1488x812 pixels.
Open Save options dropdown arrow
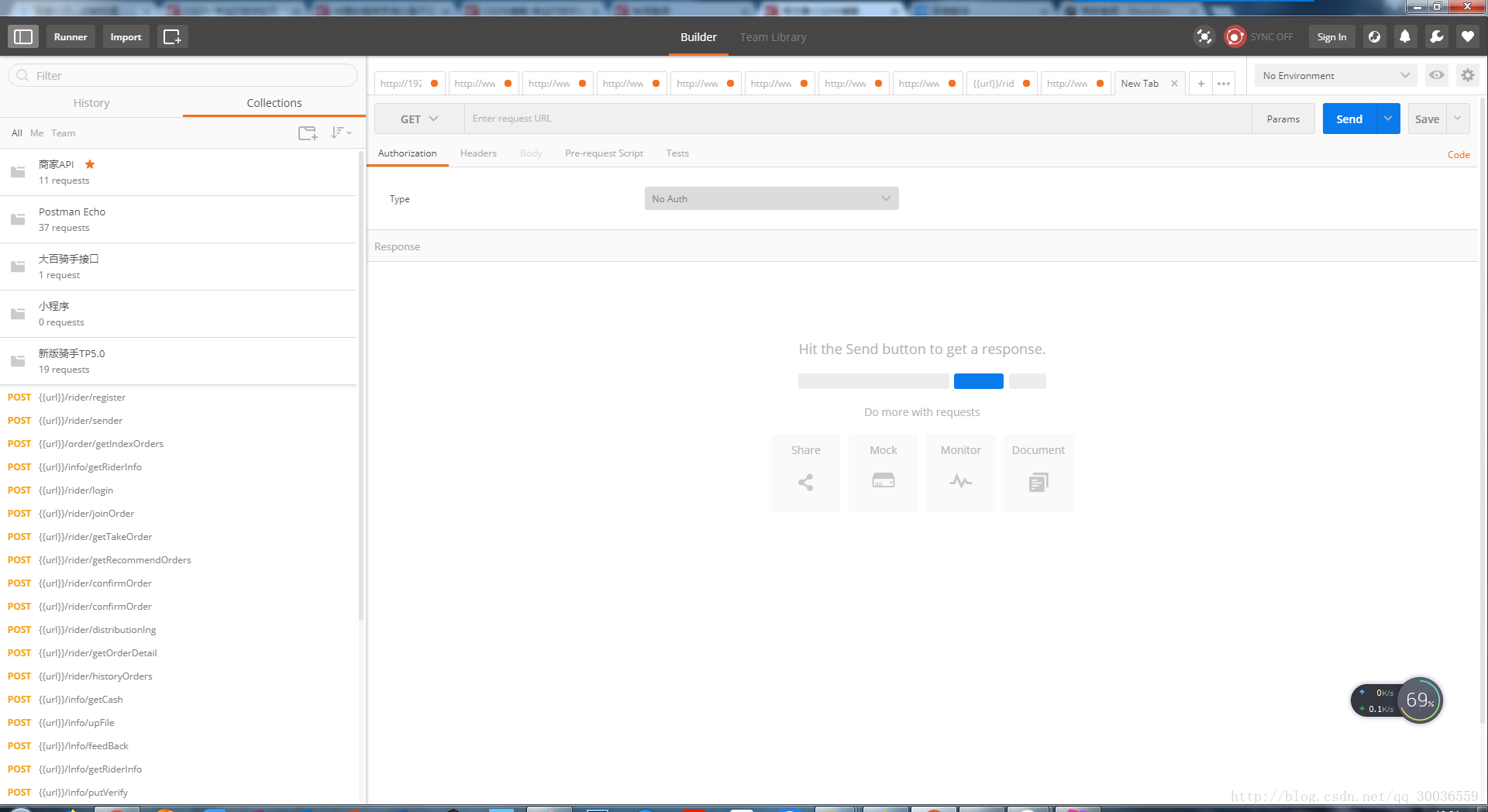[x=1458, y=119]
